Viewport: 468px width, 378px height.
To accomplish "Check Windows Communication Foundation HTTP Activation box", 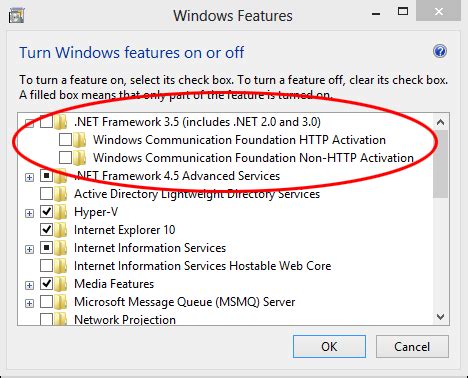I will click(65, 140).
